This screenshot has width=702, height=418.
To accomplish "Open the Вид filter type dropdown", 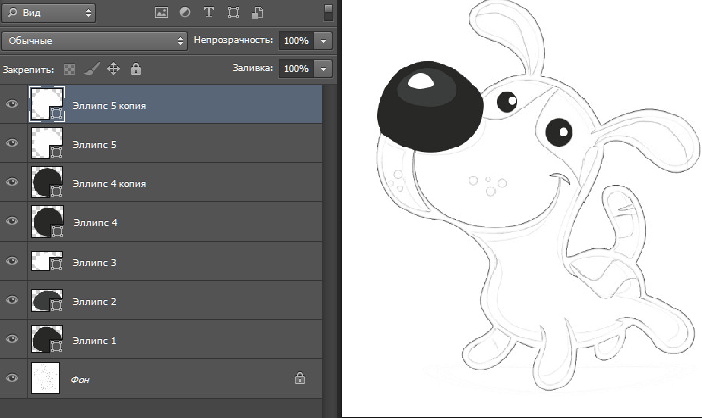I will click(49, 14).
